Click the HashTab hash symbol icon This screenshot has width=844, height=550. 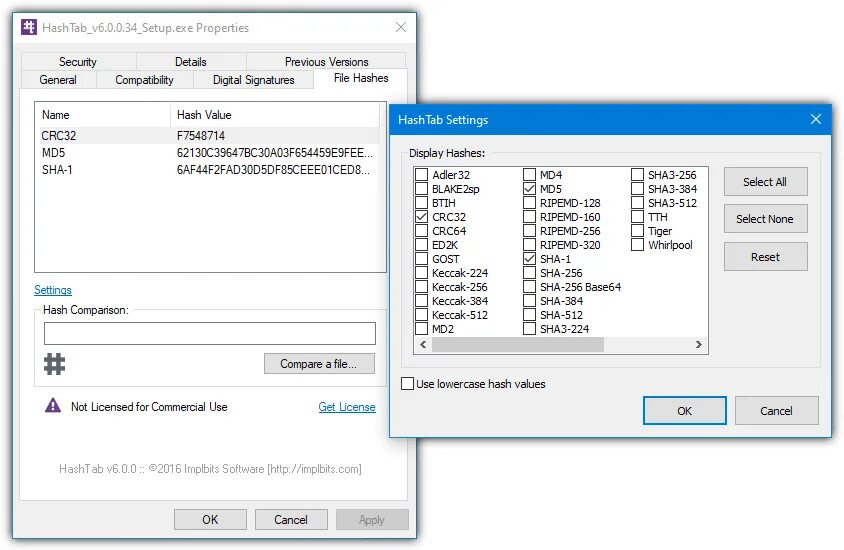54,364
